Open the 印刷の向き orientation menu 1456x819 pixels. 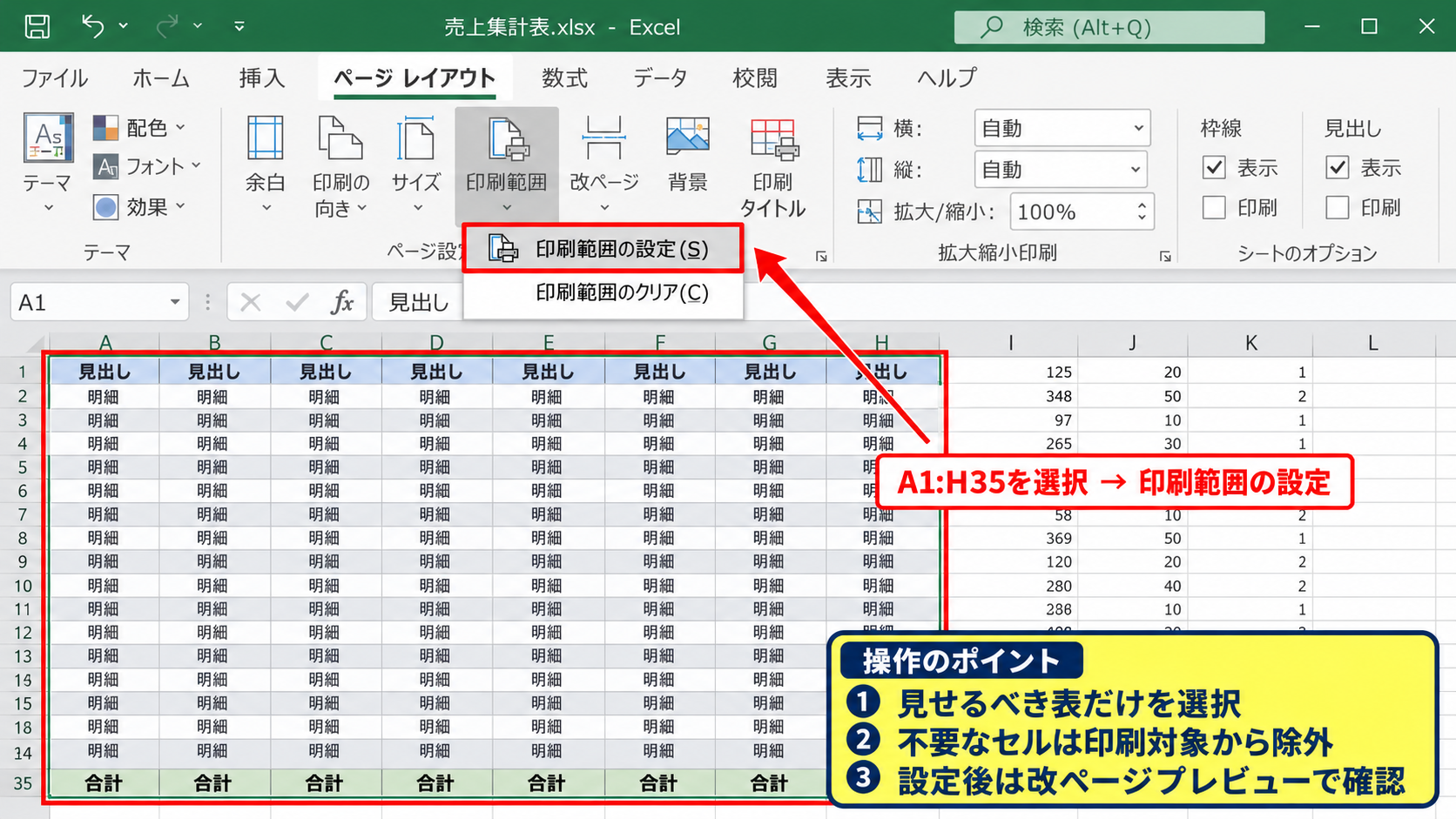pos(340,165)
